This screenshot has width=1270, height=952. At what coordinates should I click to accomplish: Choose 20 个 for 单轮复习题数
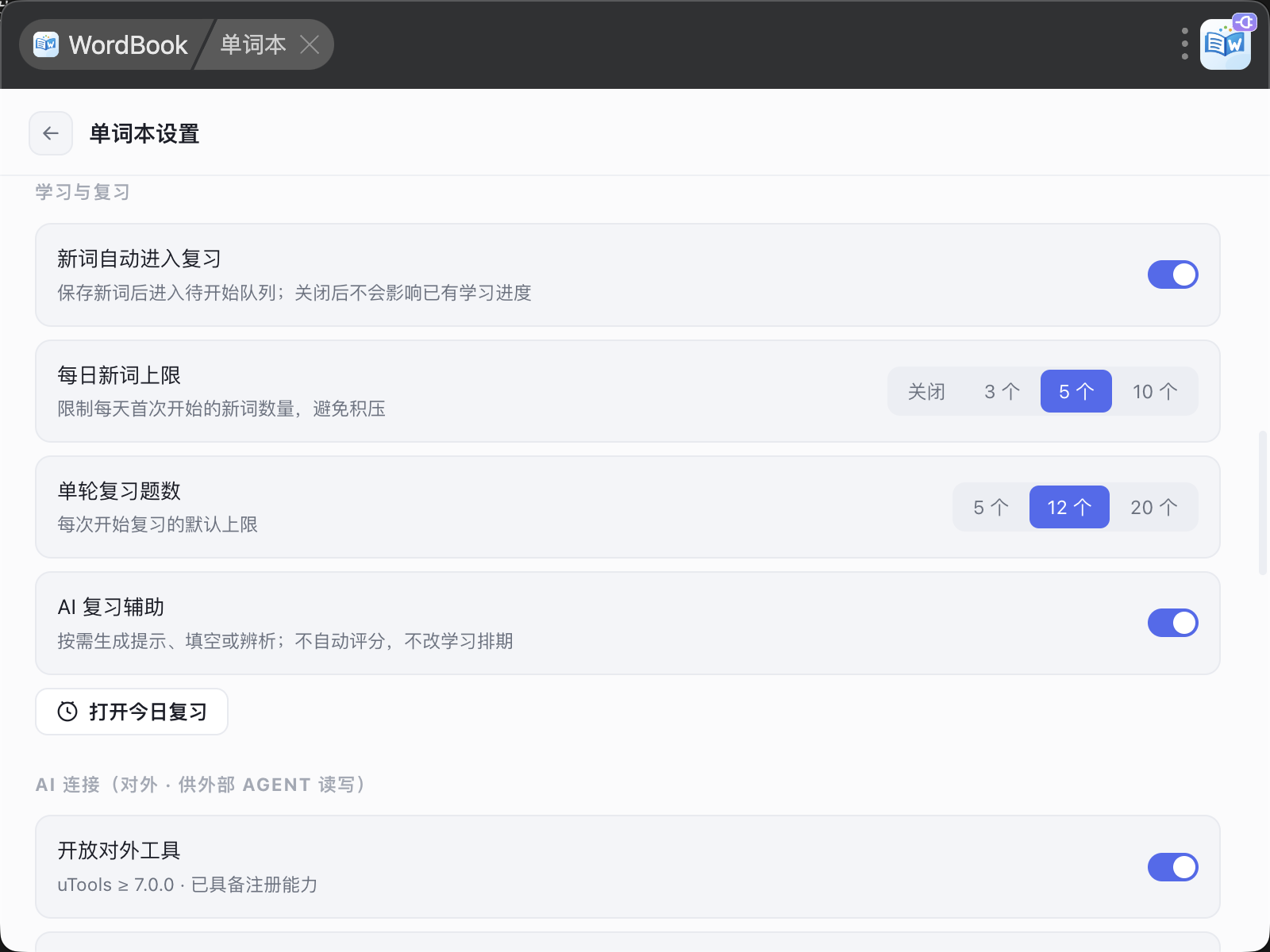click(x=1153, y=507)
